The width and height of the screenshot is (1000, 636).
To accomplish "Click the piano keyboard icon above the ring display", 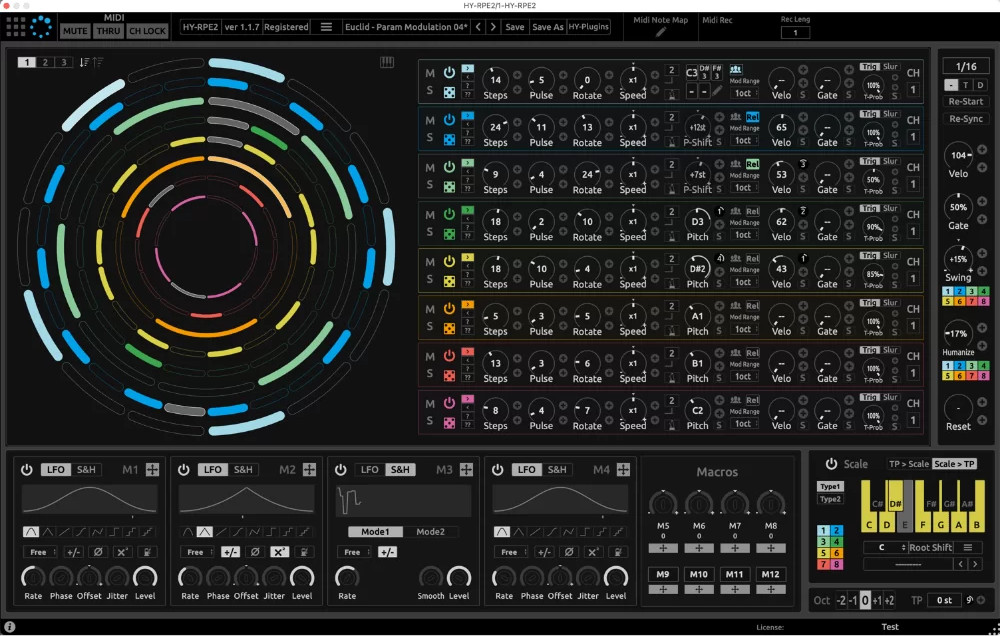I will tap(386, 62).
